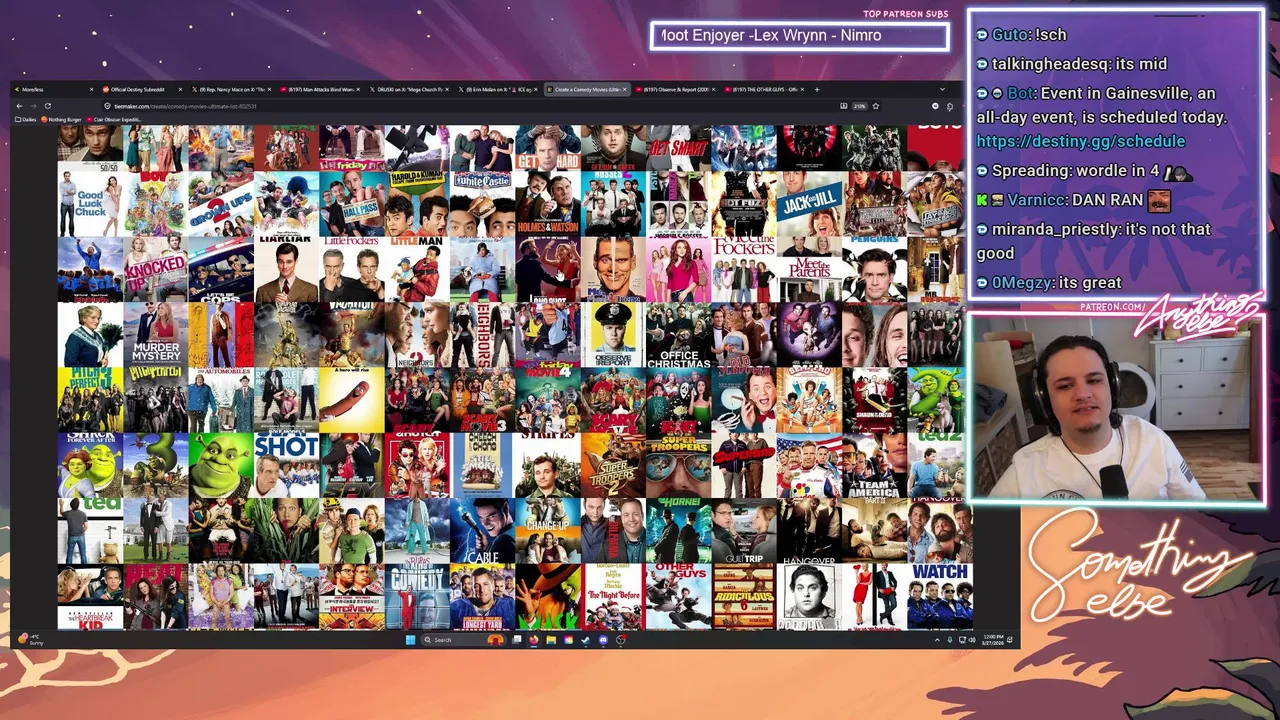
Task: Switch to the Rep. Nancy Mace on X tab
Action: (x=231, y=89)
